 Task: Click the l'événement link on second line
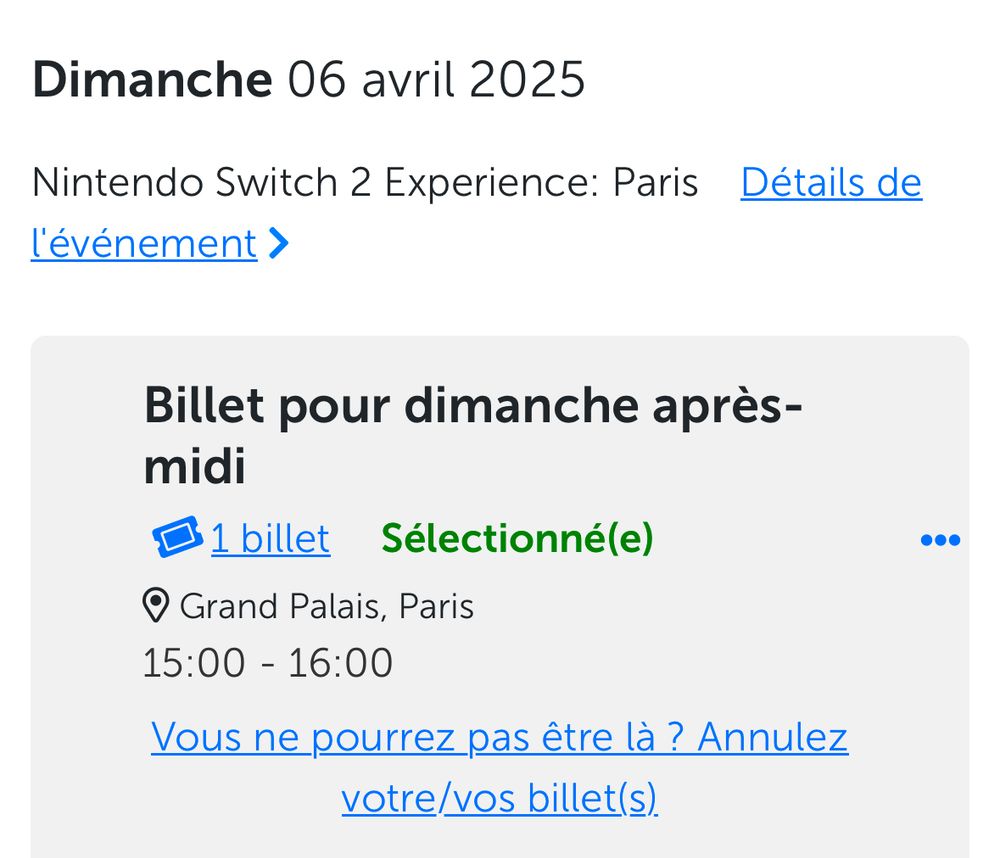(144, 244)
